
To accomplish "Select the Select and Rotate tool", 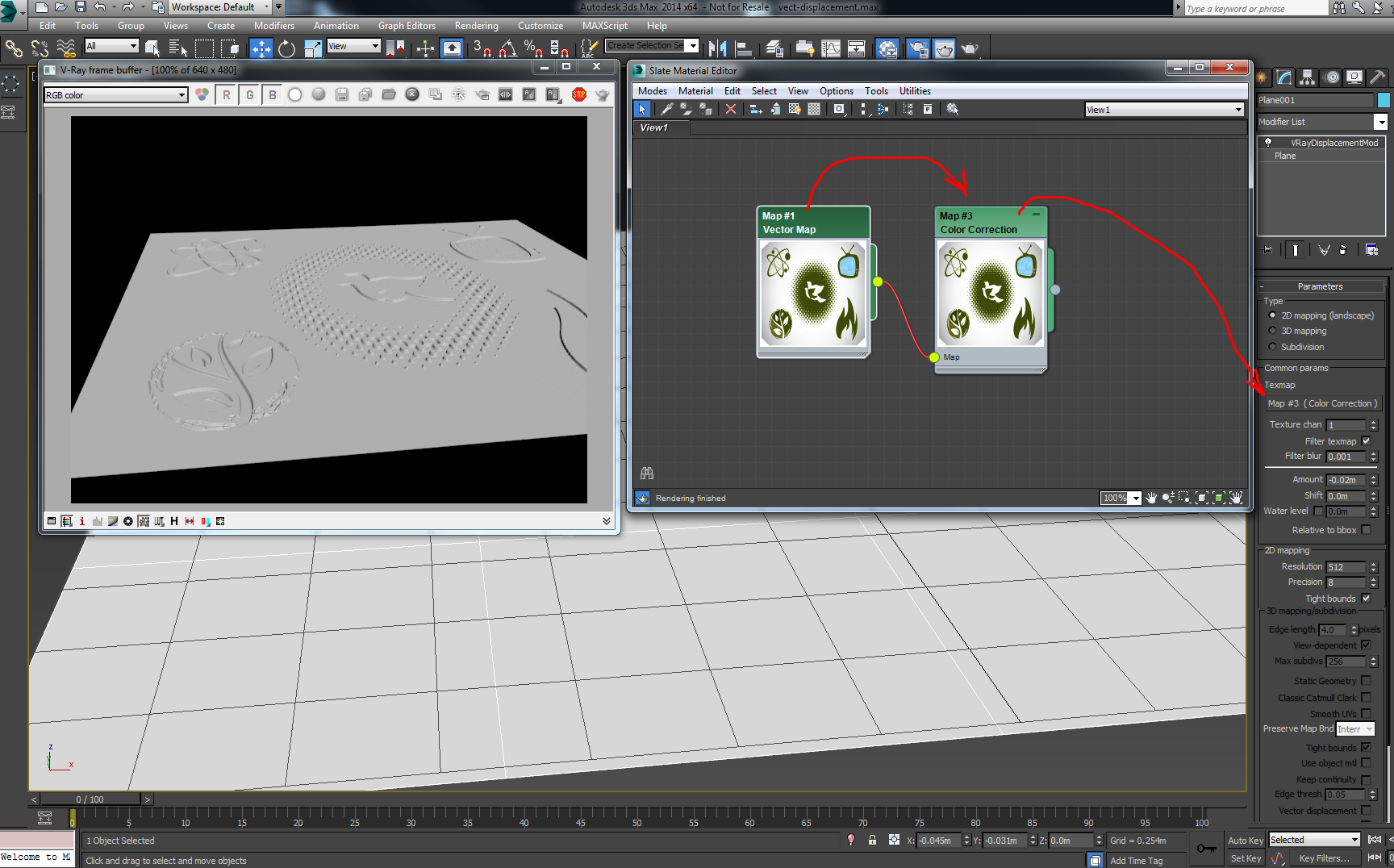I will [x=286, y=48].
